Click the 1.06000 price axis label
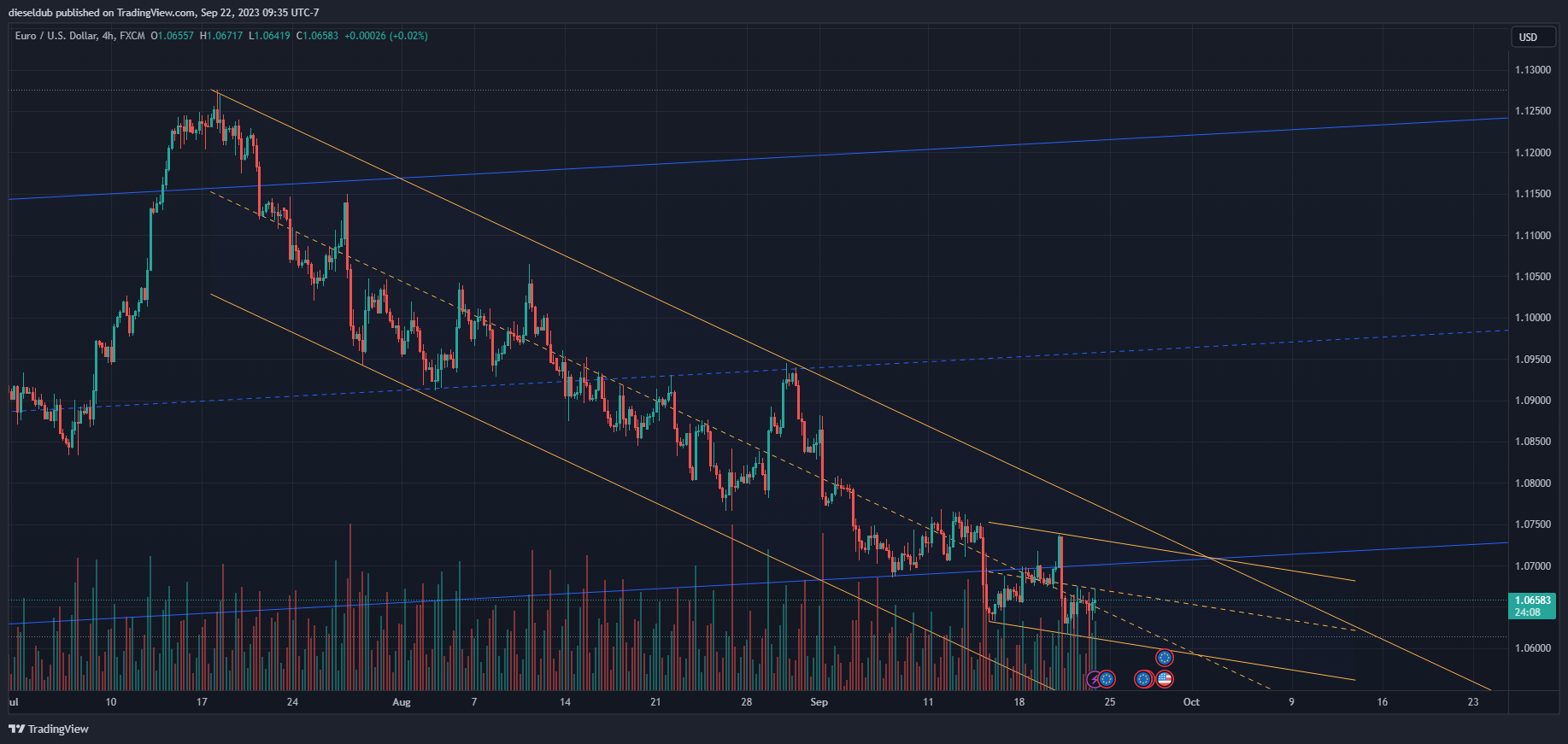Image resolution: width=1568 pixels, height=744 pixels. (1532, 648)
